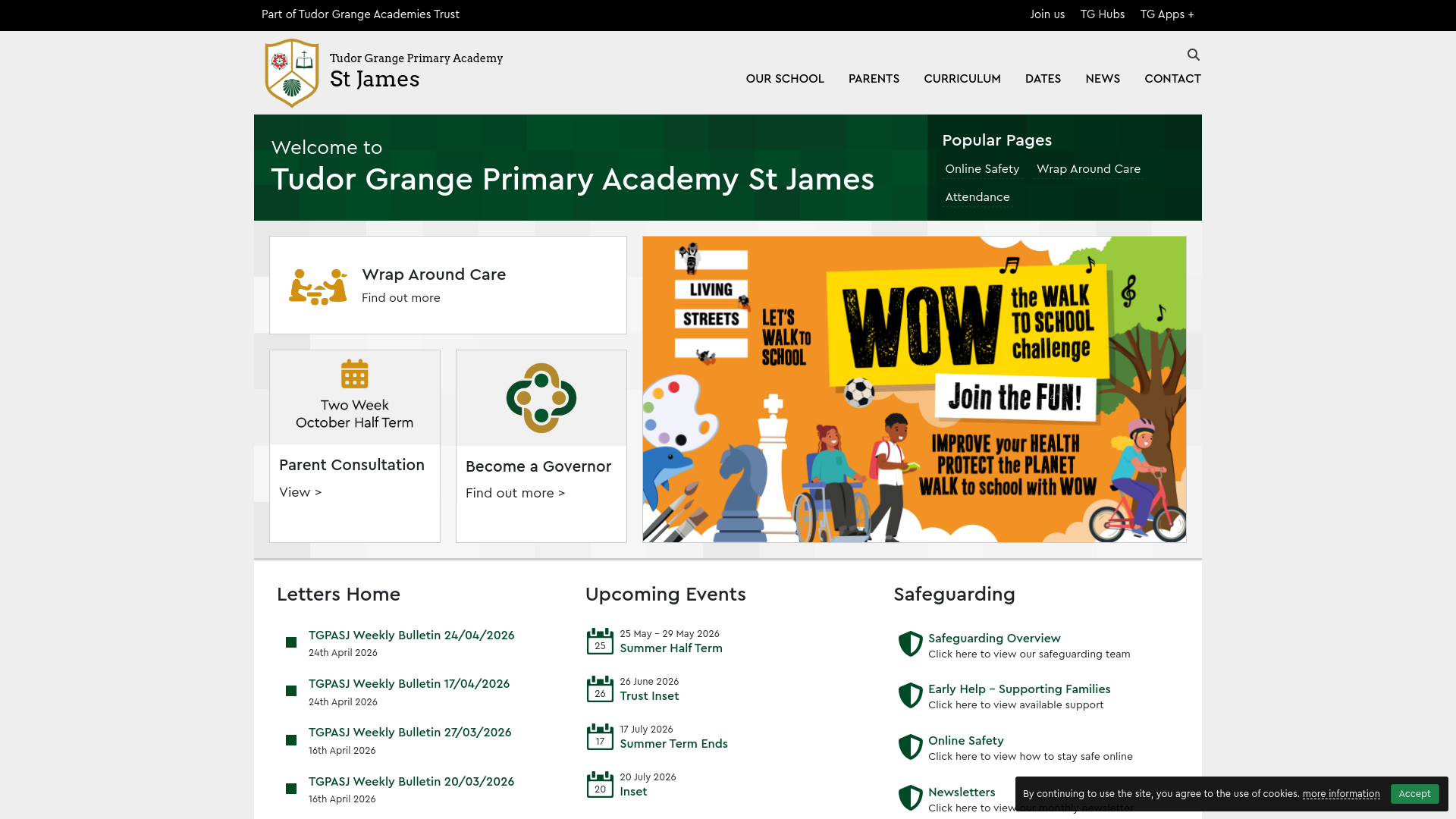
Task: Open the PARENTS navigation menu
Action: point(874,79)
